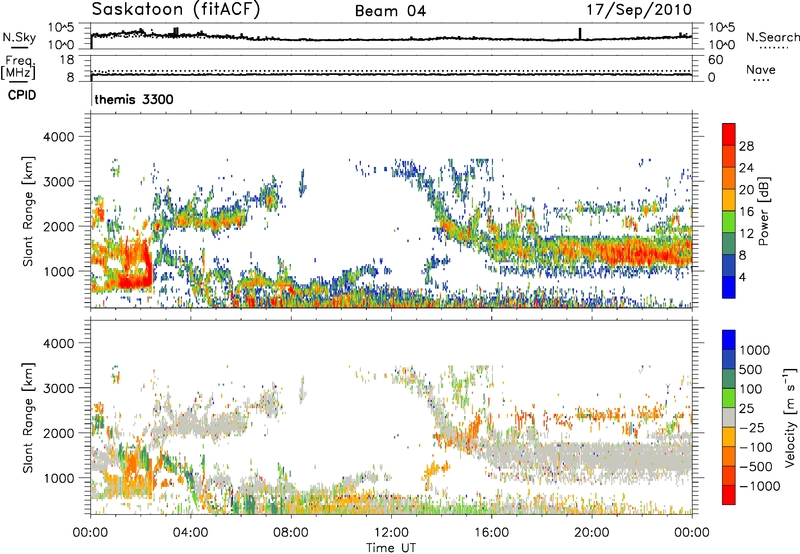The height and width of the screenshot is (554, 800).
Task: Select the 'Beam 04' header label
Action: 390,11
